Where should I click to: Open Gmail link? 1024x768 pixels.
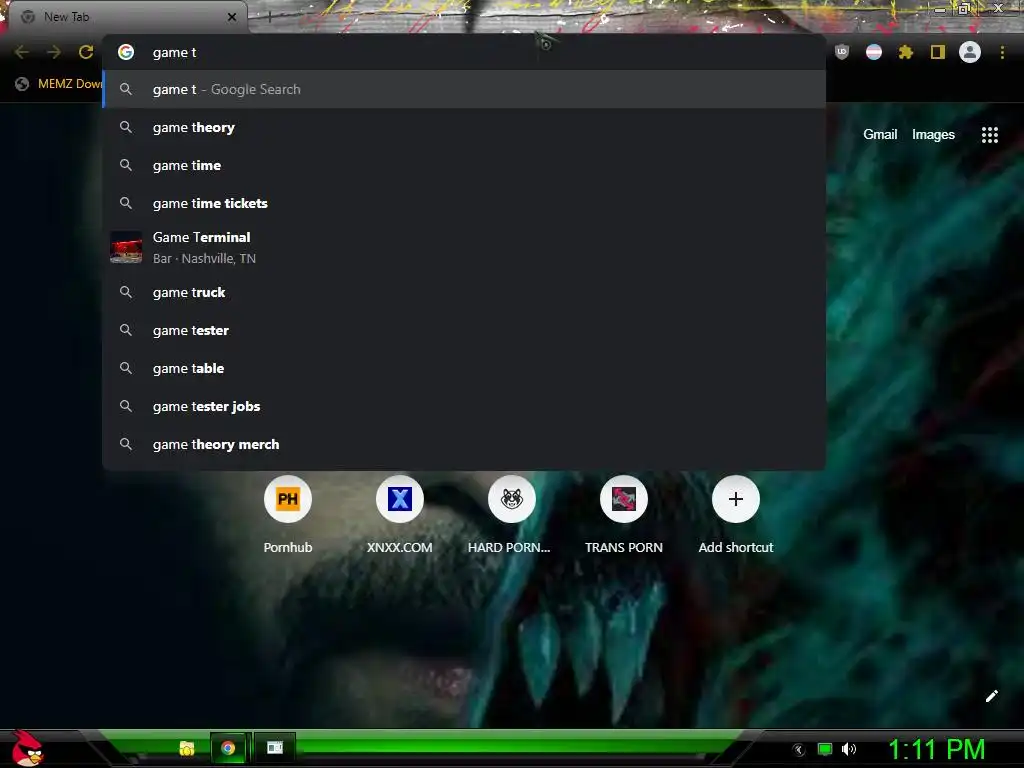point(880,135)
